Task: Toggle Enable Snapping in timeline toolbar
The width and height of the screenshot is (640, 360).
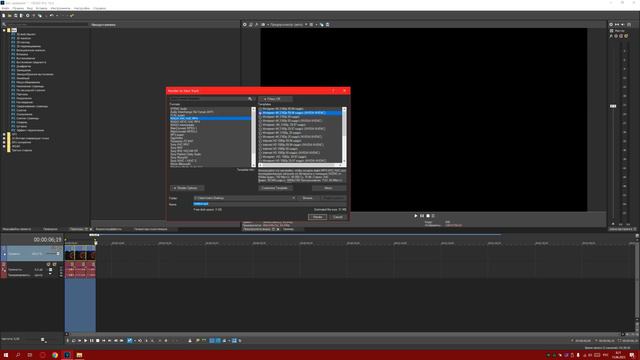Action: [212, 340]
